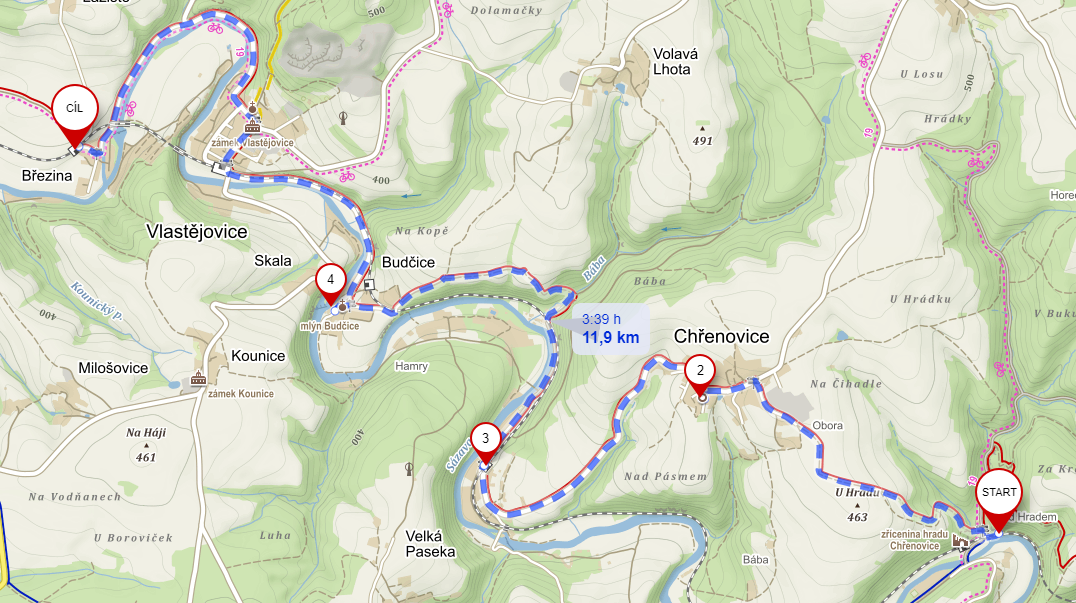
Task: Click the Chřenovice village label
Action: tap(721, 336)
